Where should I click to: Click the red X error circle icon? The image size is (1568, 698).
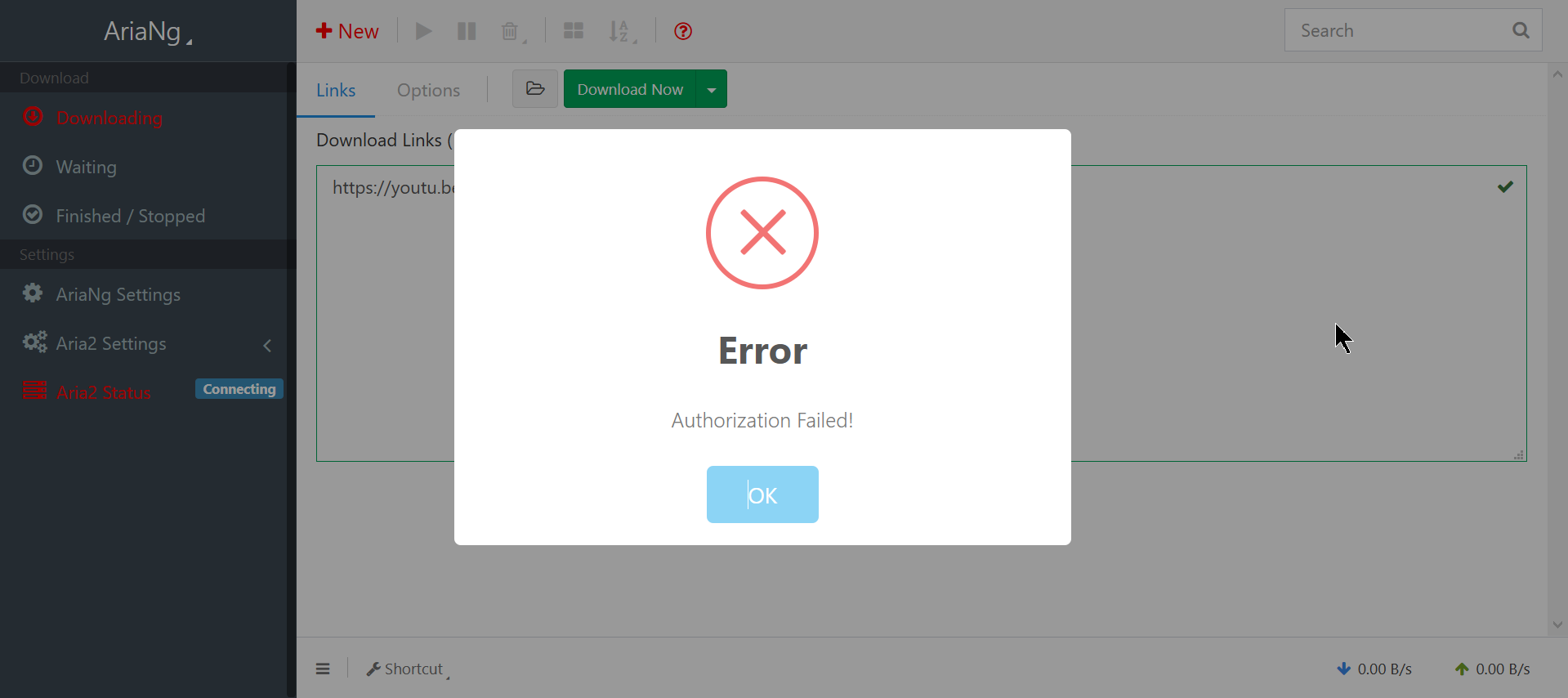pos(762,233)
